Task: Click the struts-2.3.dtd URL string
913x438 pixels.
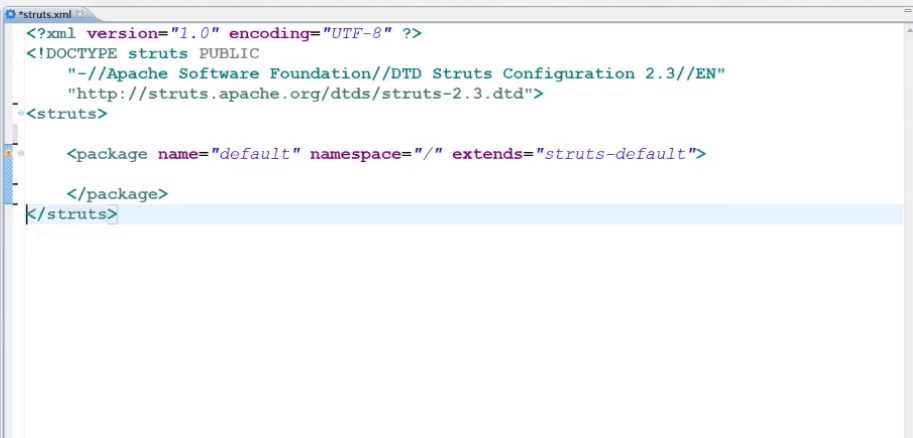Action: pyautogui.click(x=300, y=94)
